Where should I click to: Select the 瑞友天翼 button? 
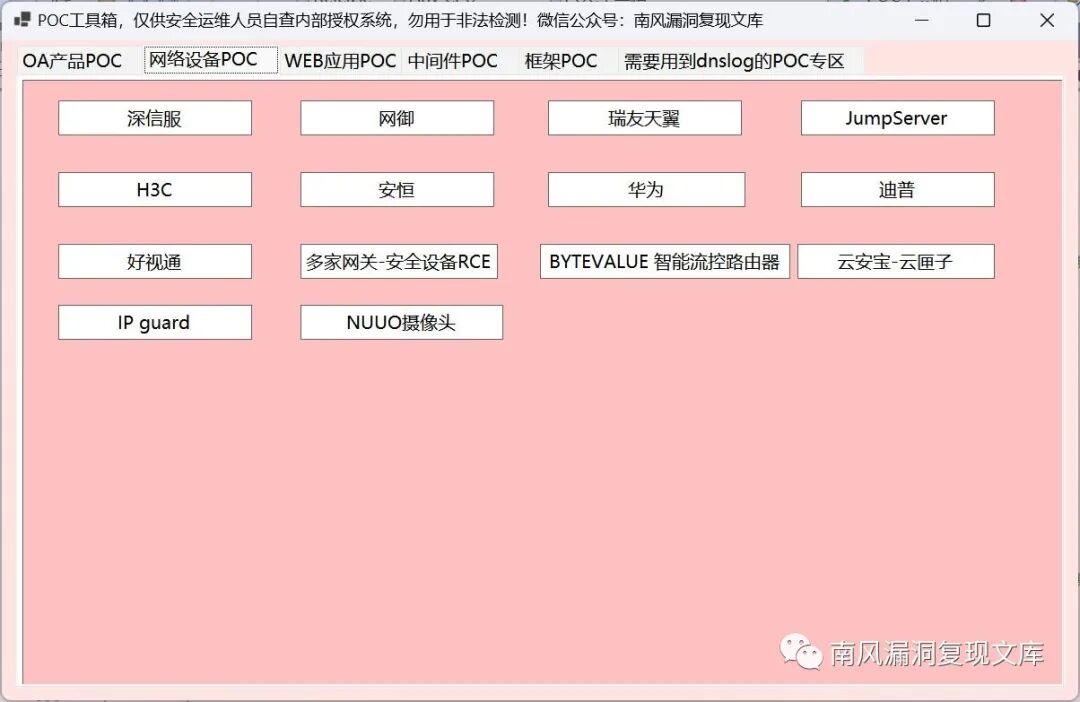pyautogui.click(x=645, y=118)
